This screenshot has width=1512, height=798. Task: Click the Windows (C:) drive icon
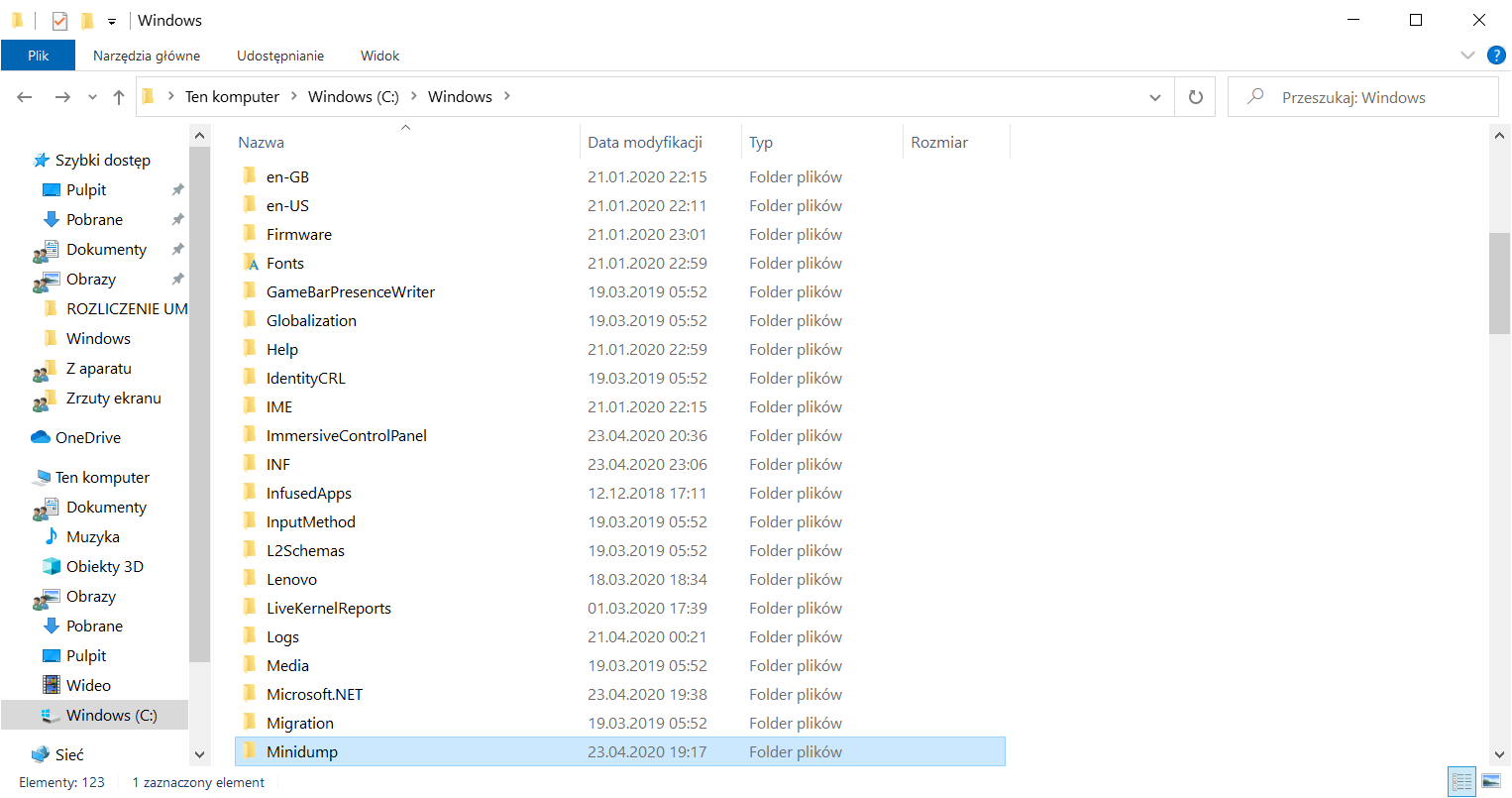(x=52, y=715)
